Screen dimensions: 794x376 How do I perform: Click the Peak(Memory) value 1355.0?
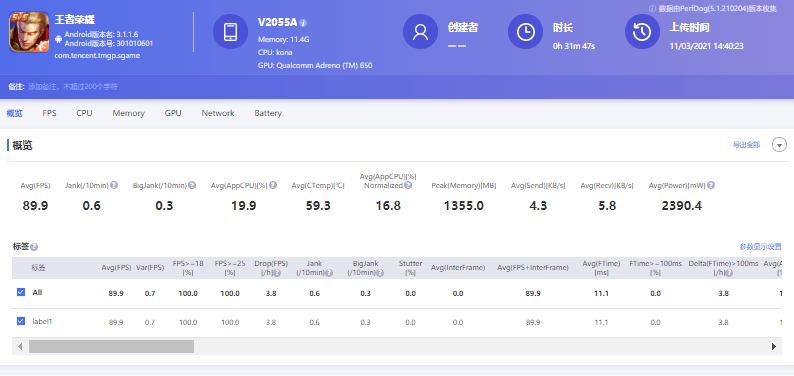464,205
